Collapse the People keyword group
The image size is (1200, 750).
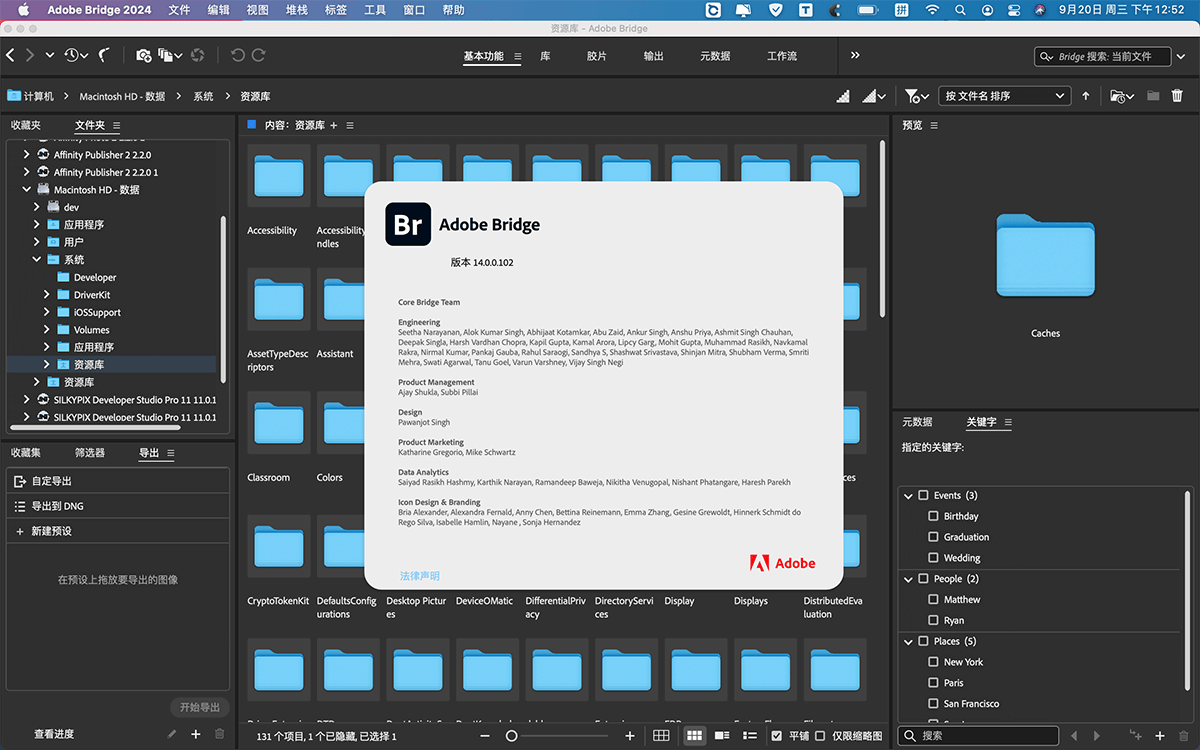[x=909, y=579]
